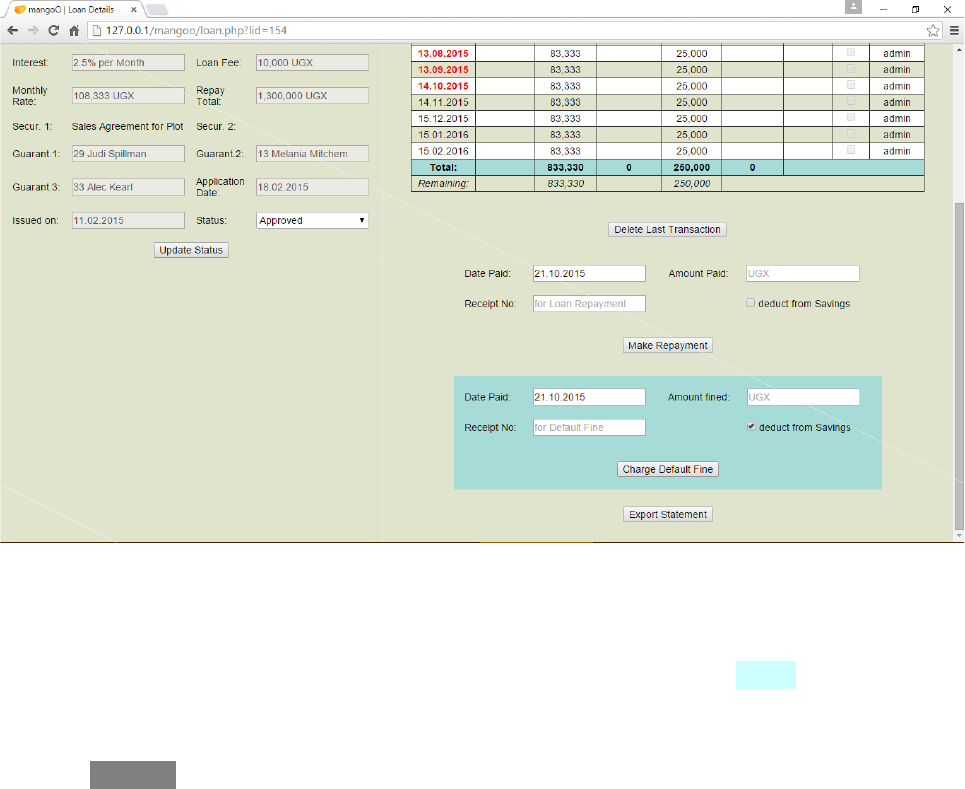This screenshot has width=965, height=789.
Task: Open the Status dropdown showing Approved
Action: click(x=312, y=220)
